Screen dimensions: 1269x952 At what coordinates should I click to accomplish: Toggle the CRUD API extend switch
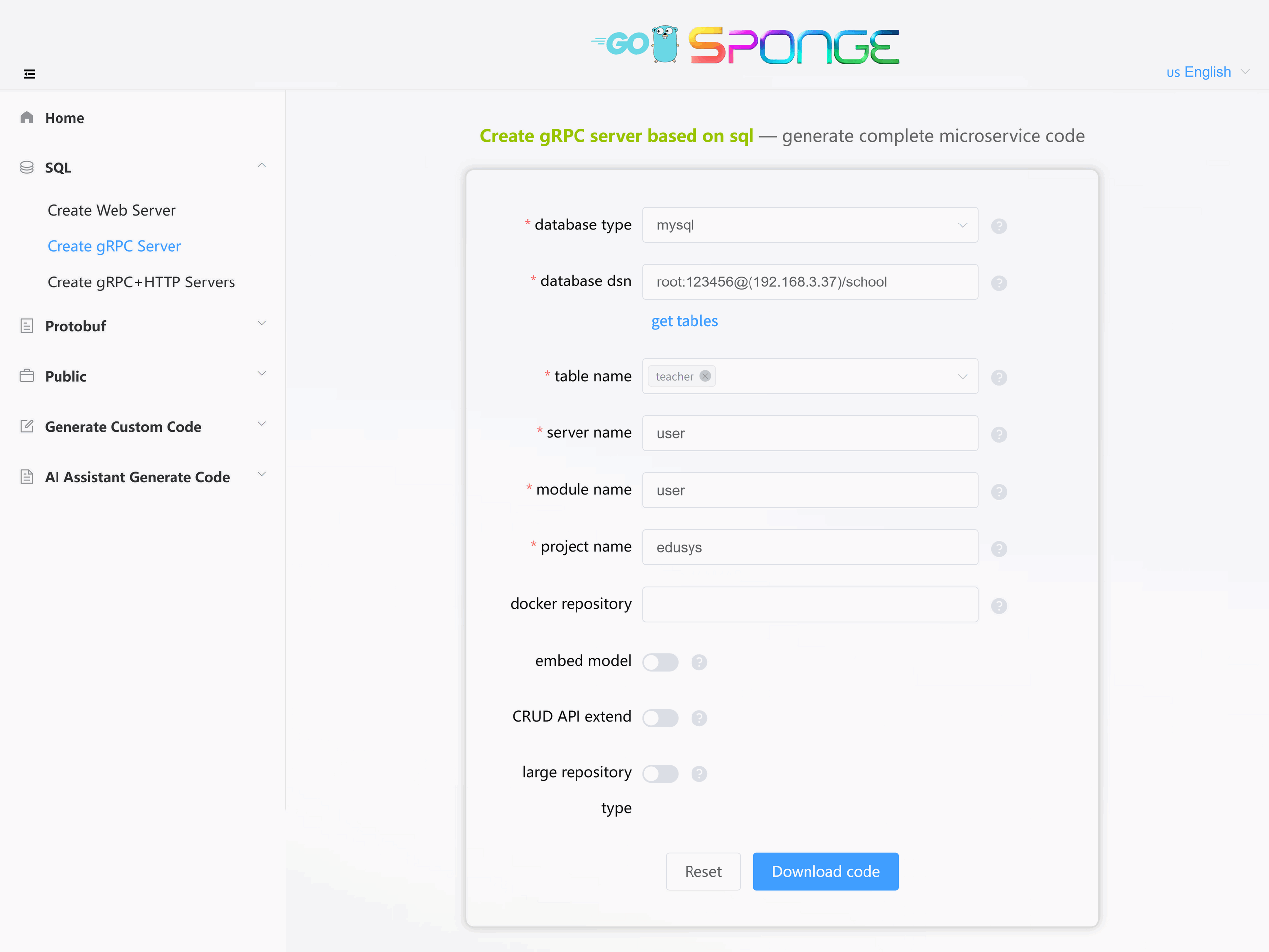660,718
